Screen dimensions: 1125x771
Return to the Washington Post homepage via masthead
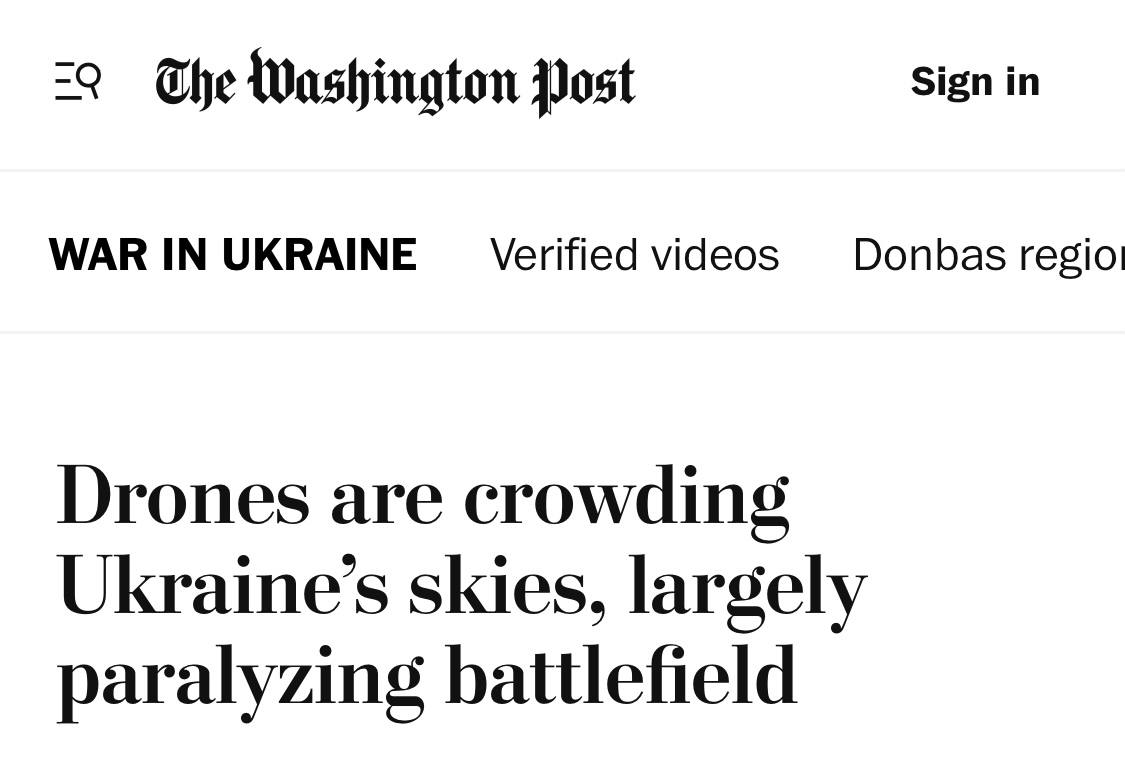click(395, 81)
